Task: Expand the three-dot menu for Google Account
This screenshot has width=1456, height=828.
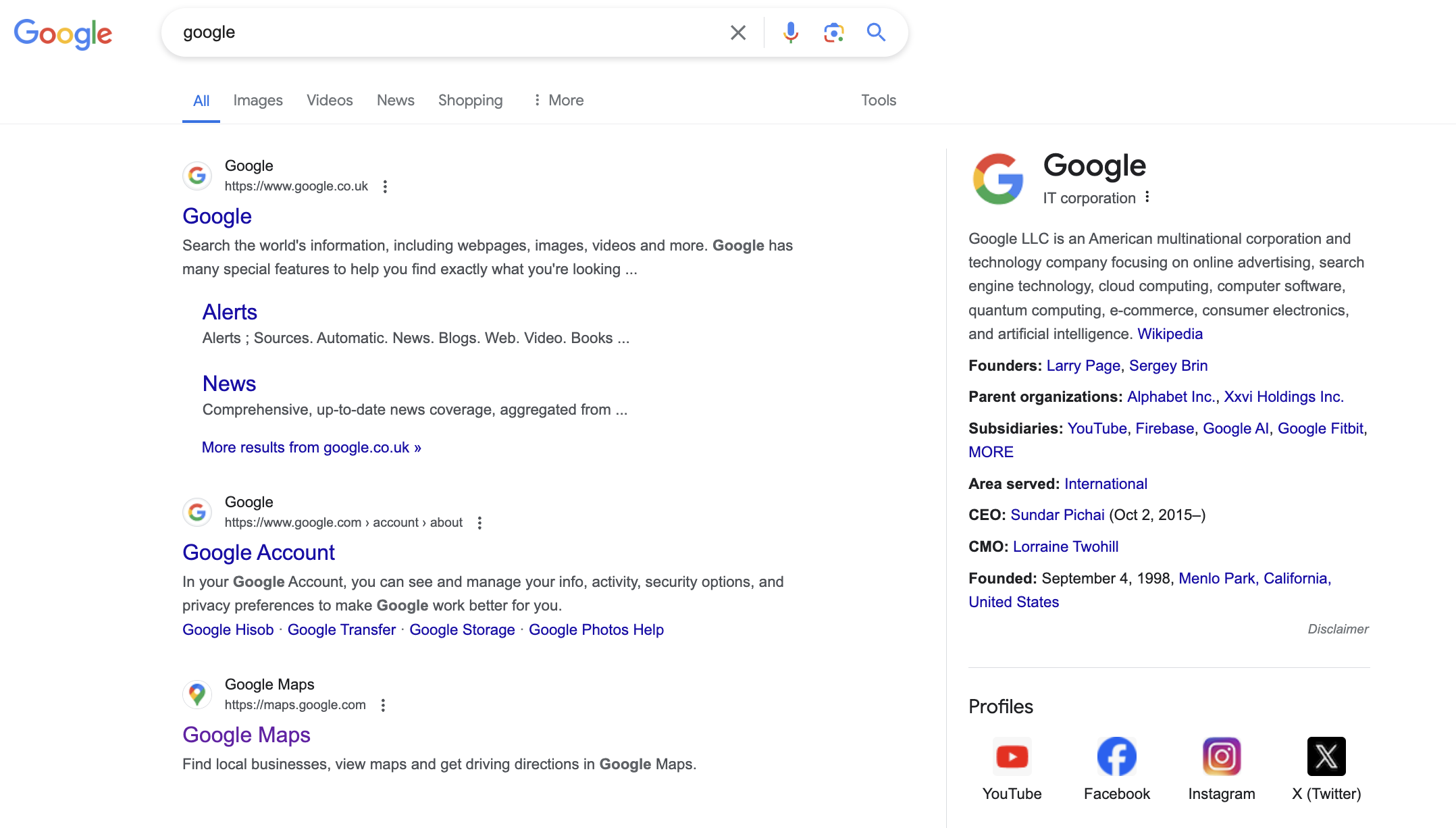Action: point(480,522)
